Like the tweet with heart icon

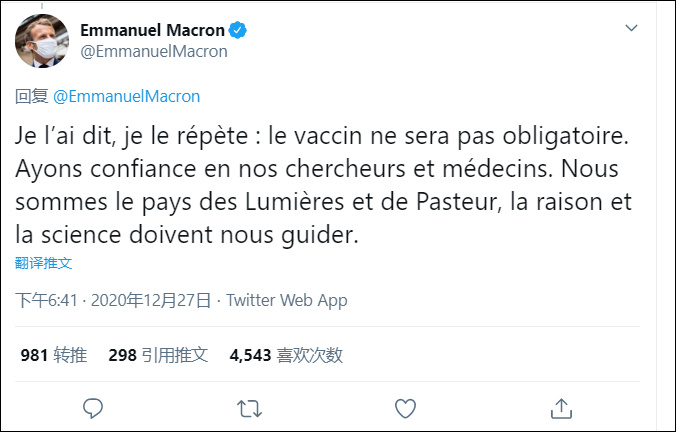pos(405,408)
